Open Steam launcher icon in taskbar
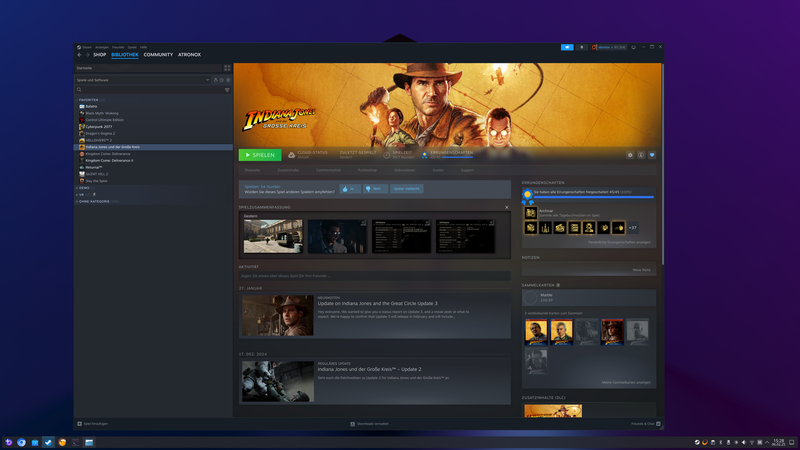 click(48, 442)
